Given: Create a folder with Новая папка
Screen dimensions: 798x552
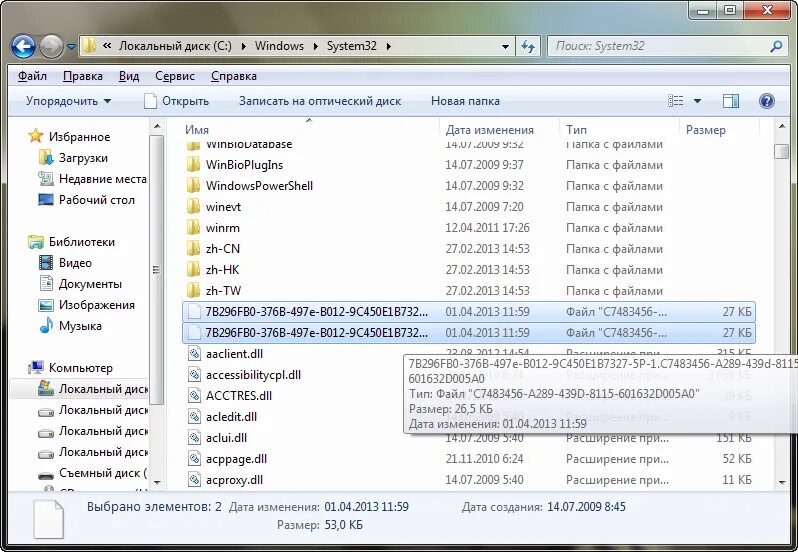Looking at the screenshot, I should tap(465, 101).
